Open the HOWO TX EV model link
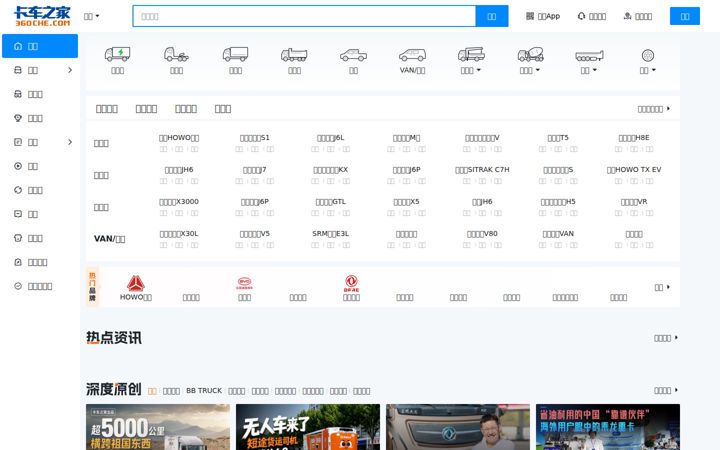720x450 pixels. pyautogui.click(x=634, y=170)
